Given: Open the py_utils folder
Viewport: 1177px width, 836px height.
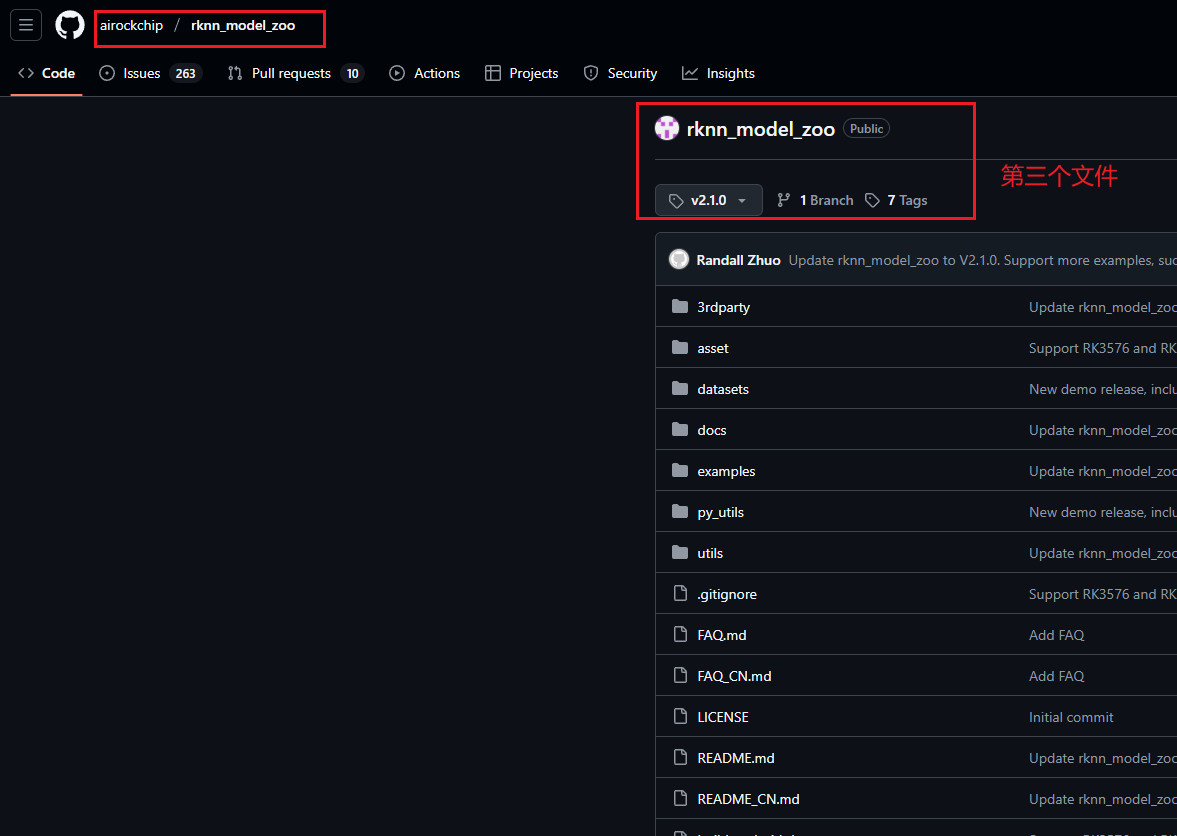Looking at the screenshot, I should tap(721, 513).
